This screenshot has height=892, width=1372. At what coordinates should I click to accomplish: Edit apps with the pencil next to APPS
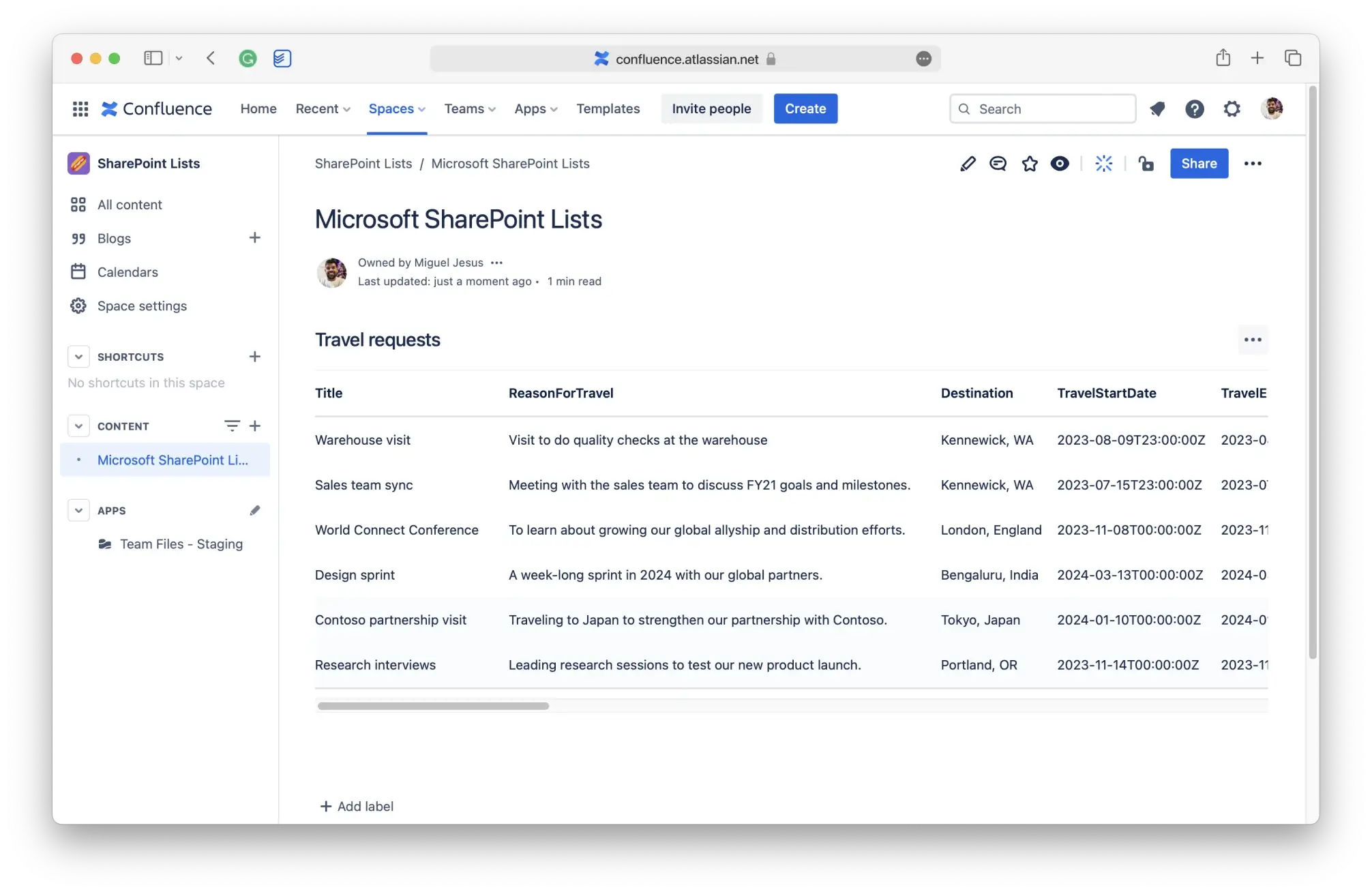(255, 511)
